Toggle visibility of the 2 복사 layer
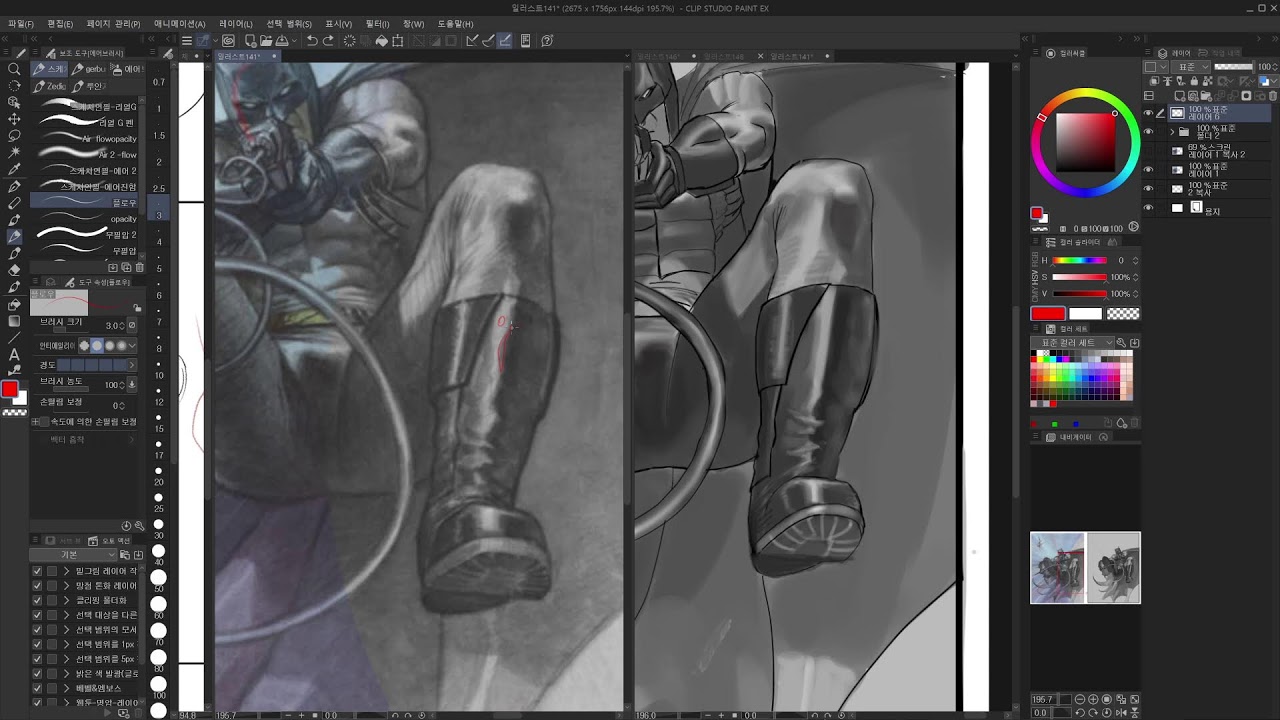 [1148, 189]
